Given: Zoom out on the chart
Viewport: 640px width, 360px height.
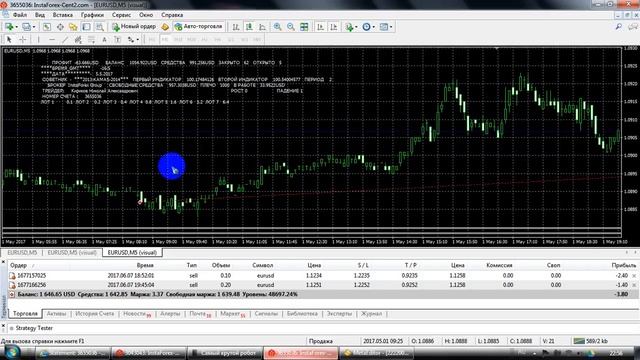Looking at the screenshot, I should (291, 27).
